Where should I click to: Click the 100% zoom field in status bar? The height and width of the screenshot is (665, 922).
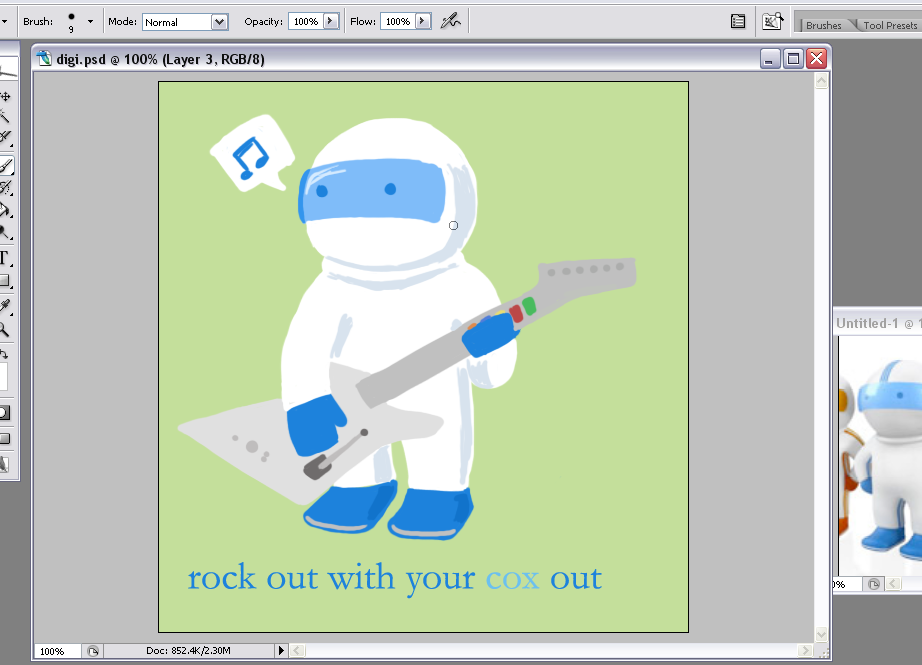57,651
